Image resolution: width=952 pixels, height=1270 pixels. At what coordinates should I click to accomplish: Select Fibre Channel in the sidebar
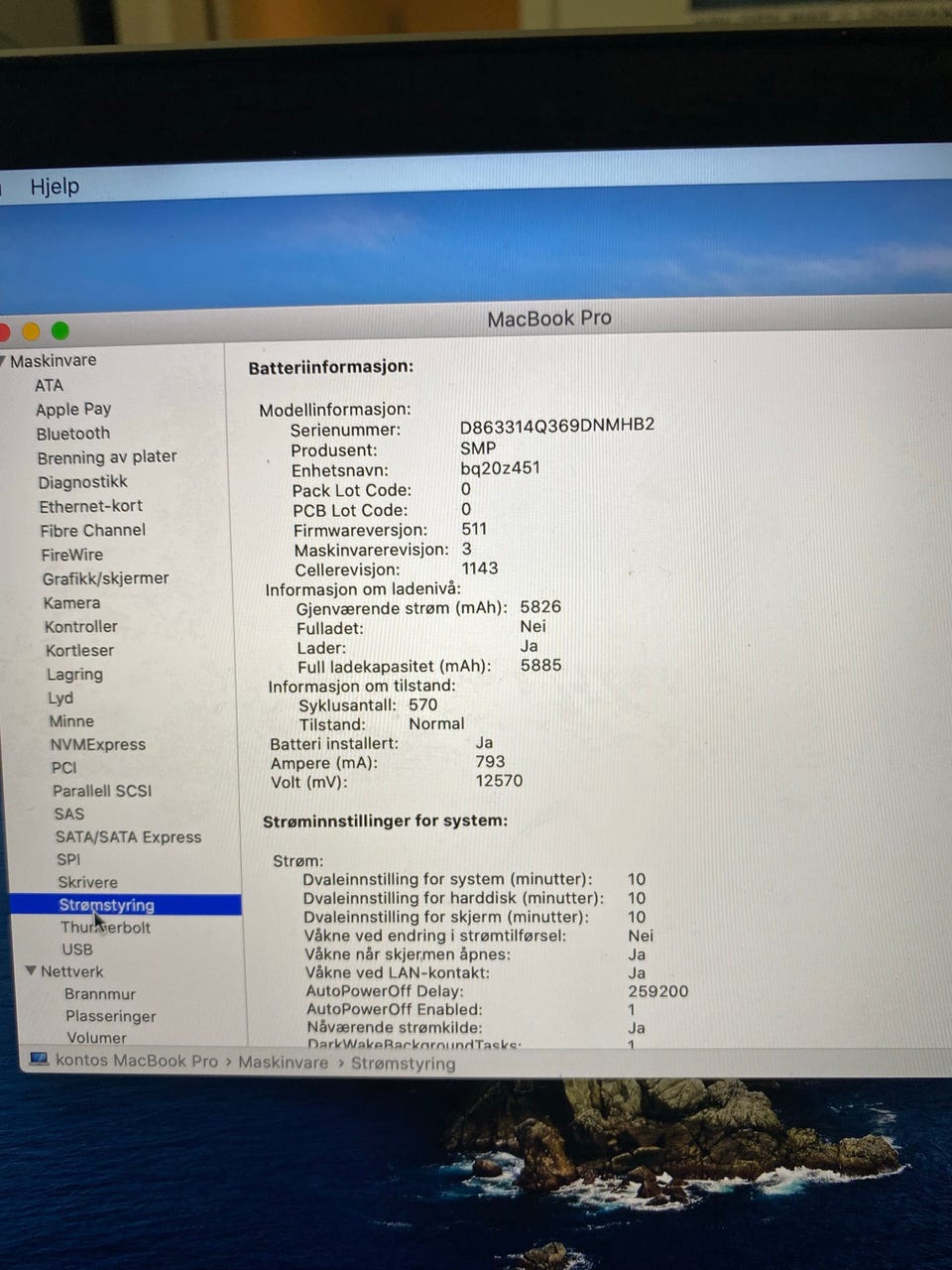92,531
